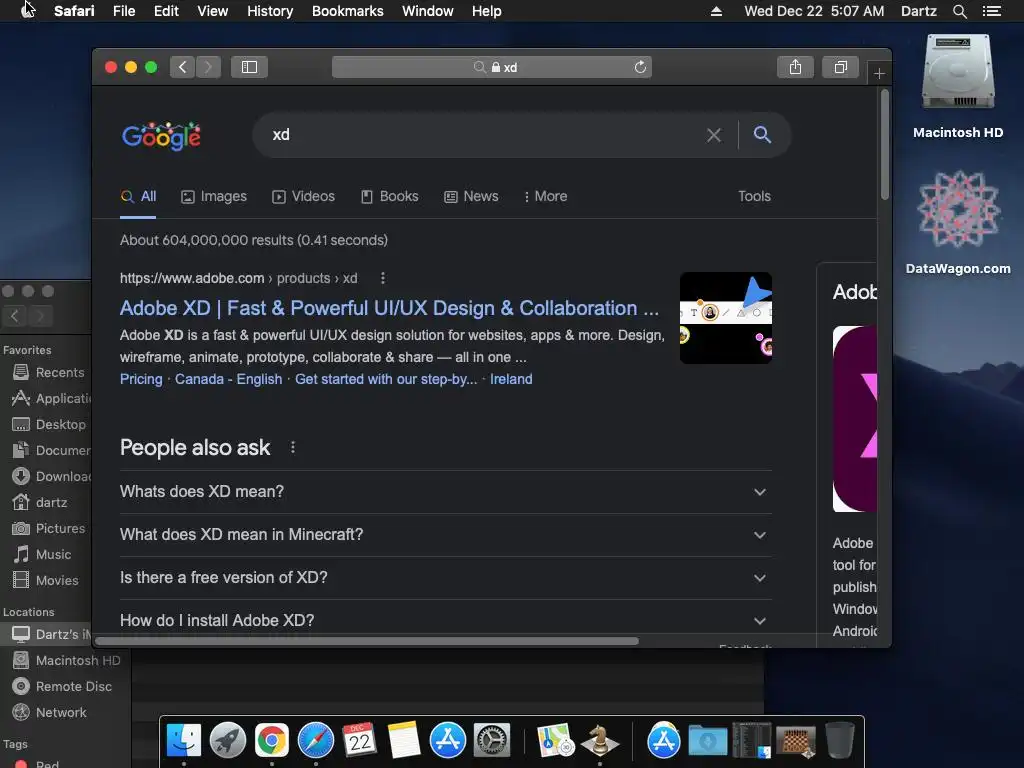Expand 'Whats does XD mean?' question
The image size is (1024, 768).
(x=445, y=492)
